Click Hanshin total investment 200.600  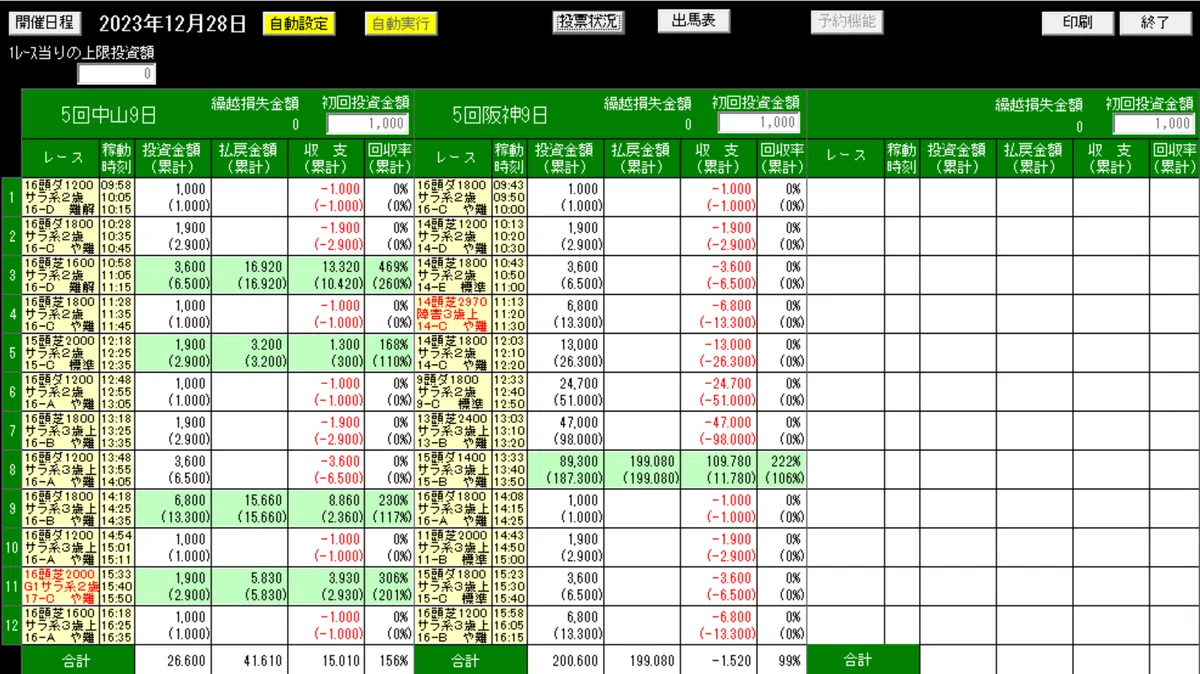point(566,660)
